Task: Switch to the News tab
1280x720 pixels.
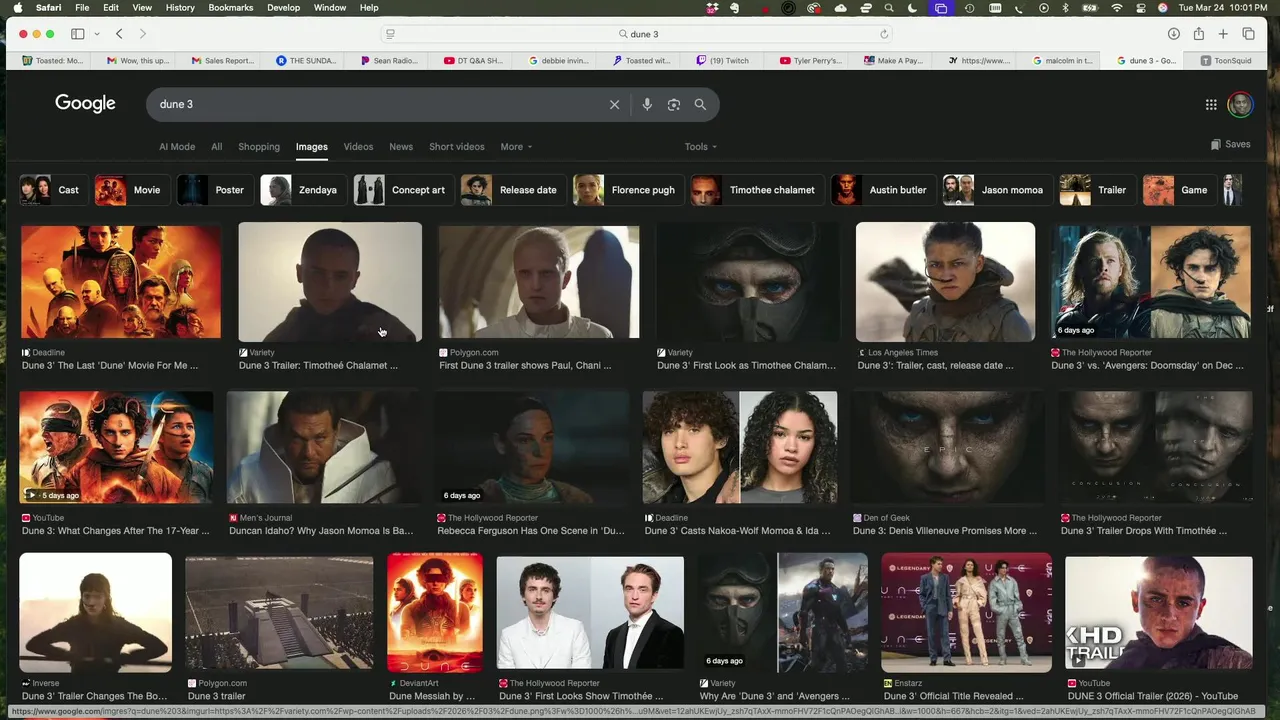Action: click(x=401, y=147)
